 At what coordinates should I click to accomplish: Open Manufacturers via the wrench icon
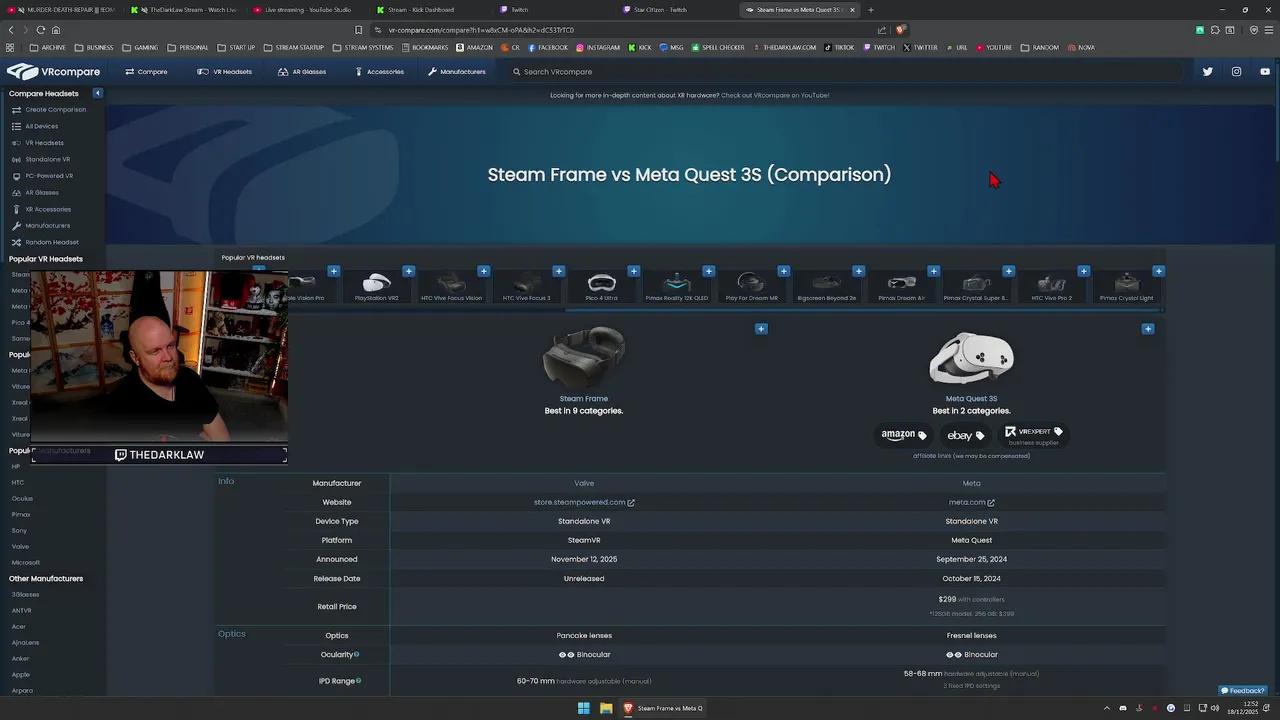(x=17, y=225)
